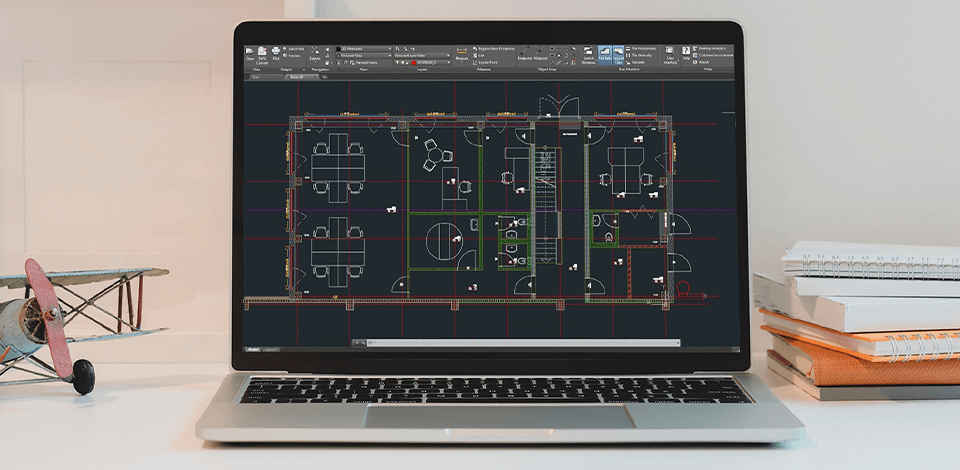This screenshot has width=960, height=470.
Task: Choose Tile Horizontally
Action: (640, 48)
